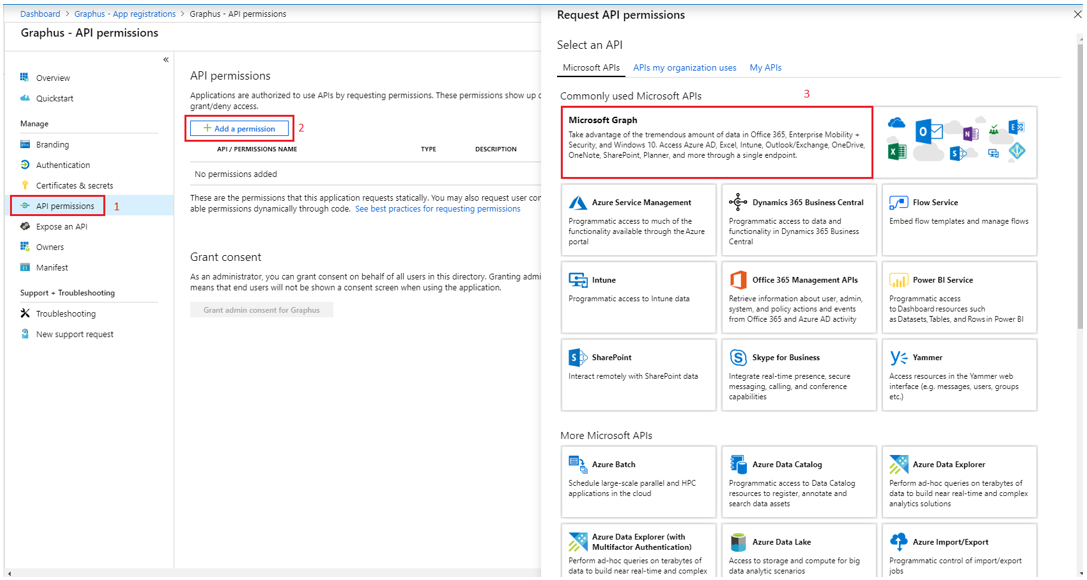The height and width of the screenshot is (580, 1087).
Task: Switch to the My APIs tab
Action: tap(765, 68)
